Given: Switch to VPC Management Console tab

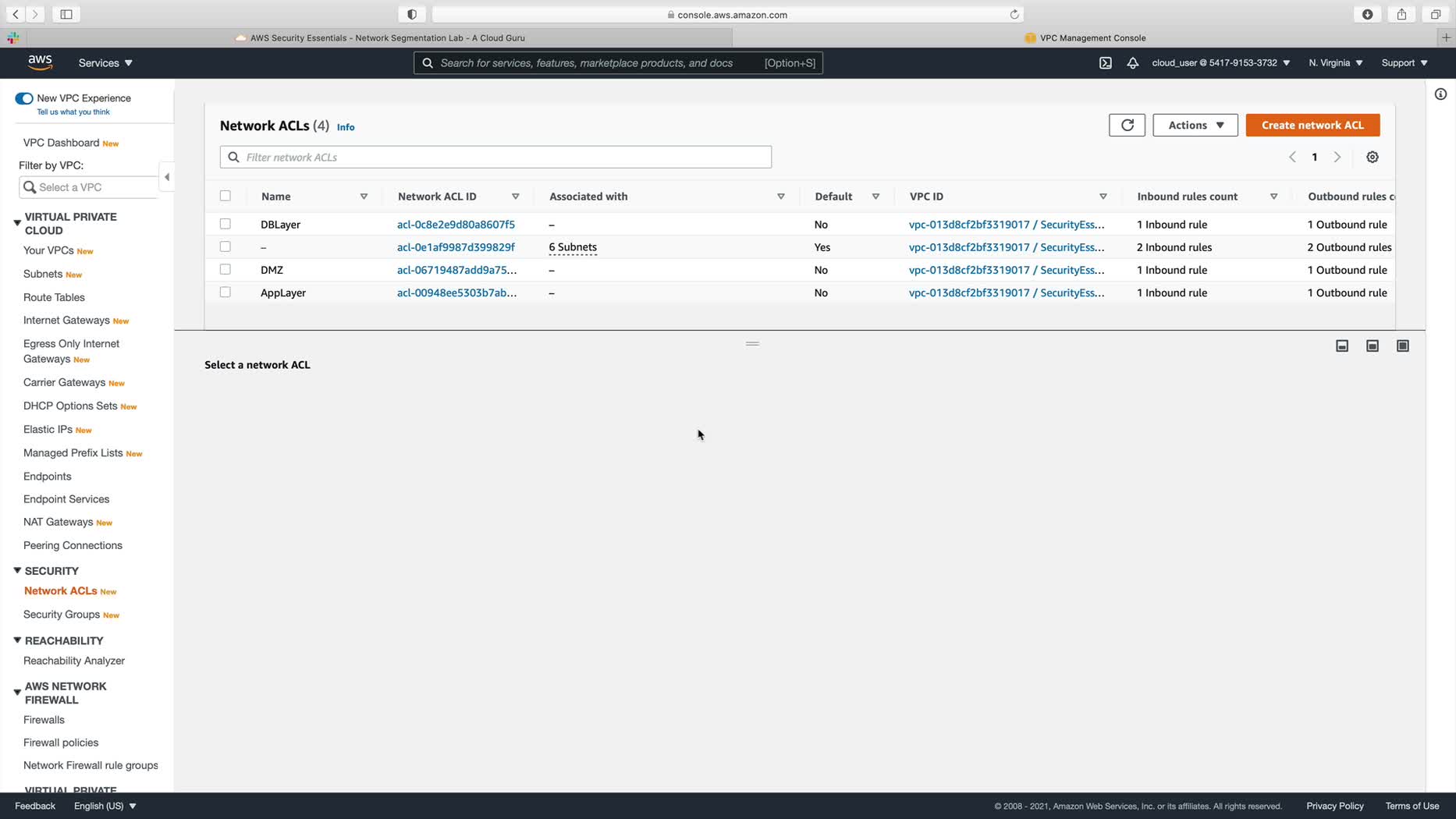Looking at the screenshot, I should 1085,37.
